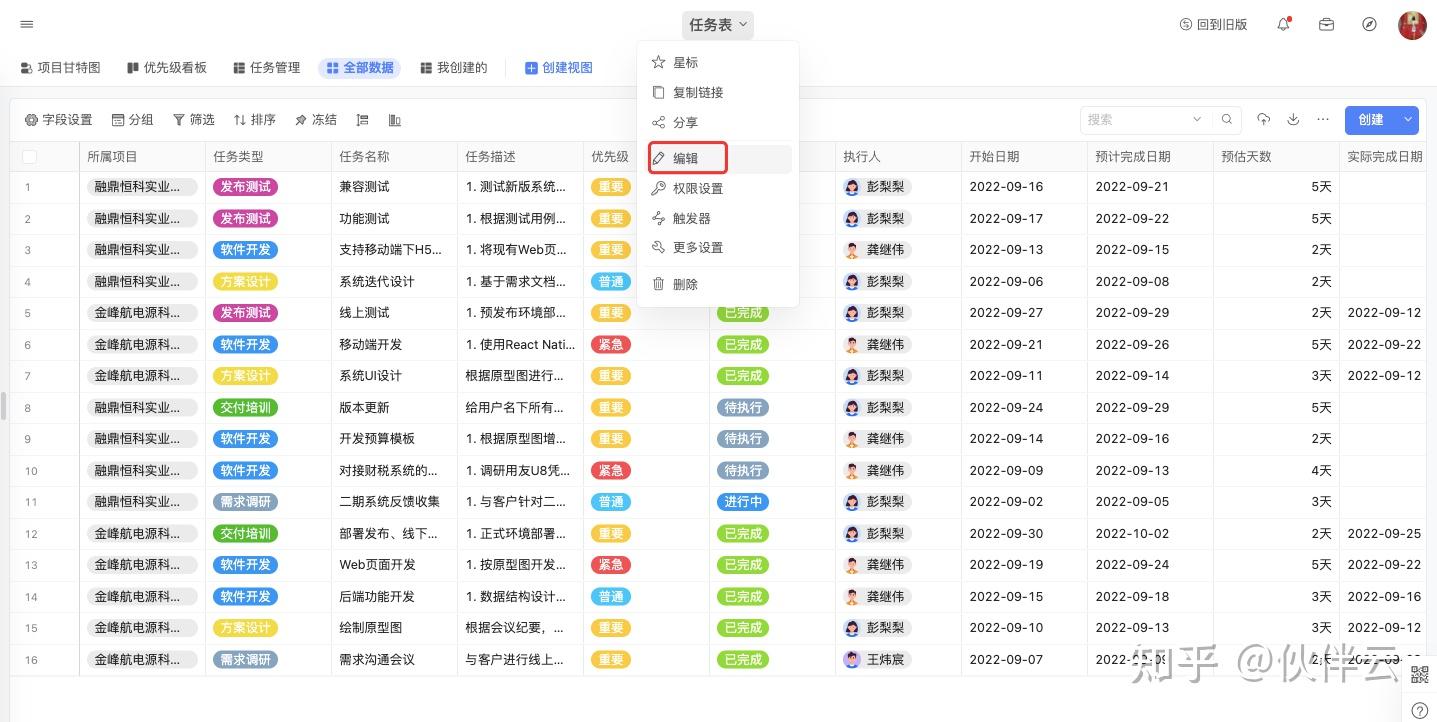Click the 预估天数 column header
The width and height of the screenshot is (1437, 722).
click(1276, 157)
